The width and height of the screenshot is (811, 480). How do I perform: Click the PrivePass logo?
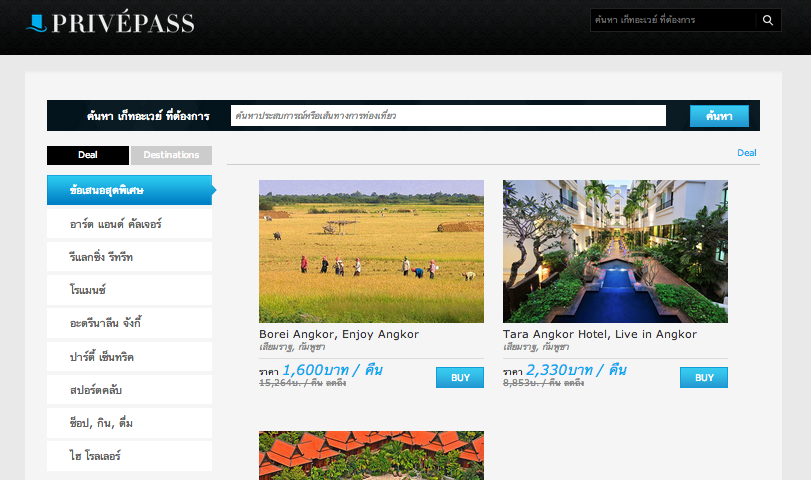point(110,23)
